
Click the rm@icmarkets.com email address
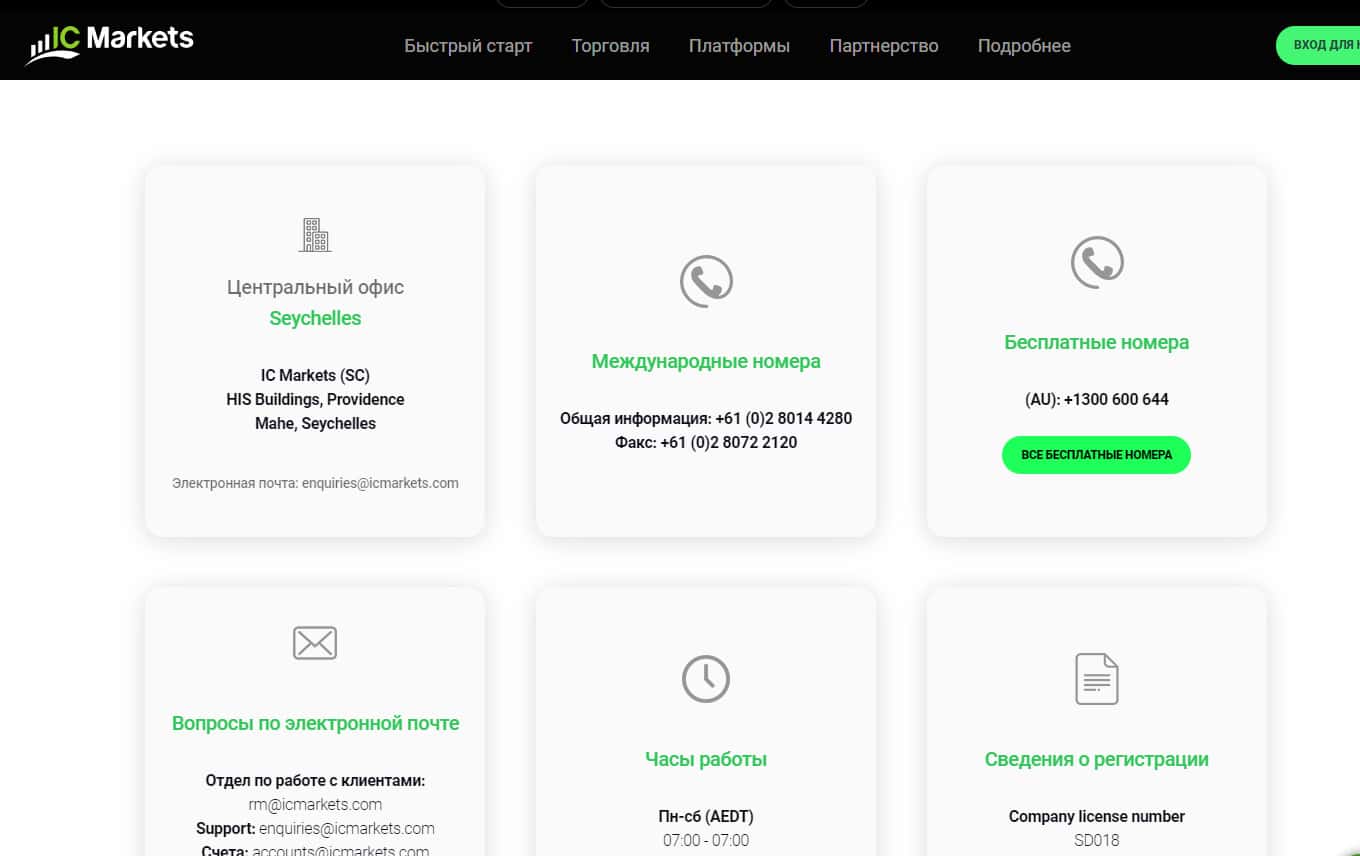click(x=315, y=804)
